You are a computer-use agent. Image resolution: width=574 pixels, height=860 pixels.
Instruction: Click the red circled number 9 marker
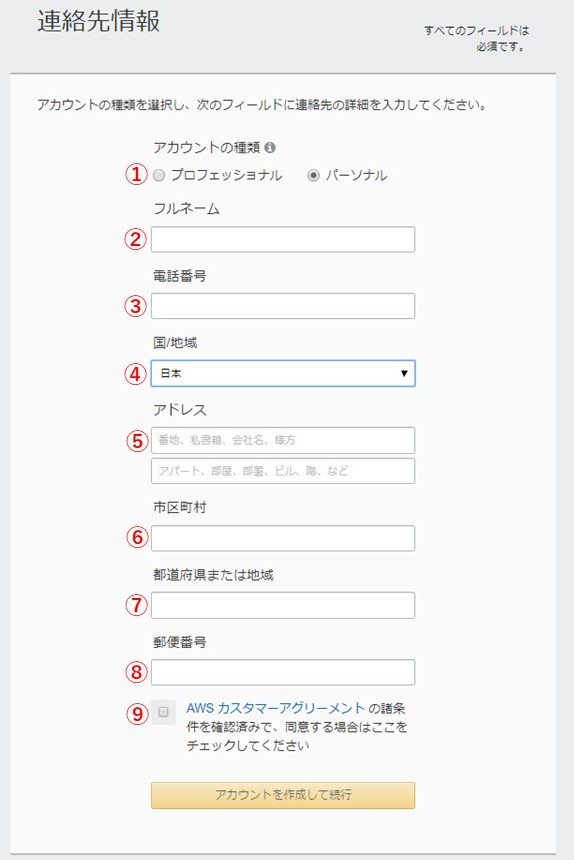pyautogui.click(x=138, y=714)
